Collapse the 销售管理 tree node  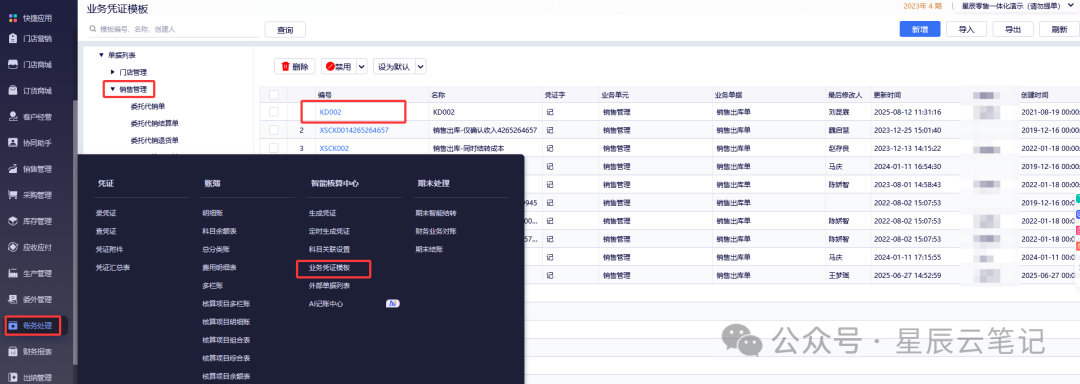point(112,89)
